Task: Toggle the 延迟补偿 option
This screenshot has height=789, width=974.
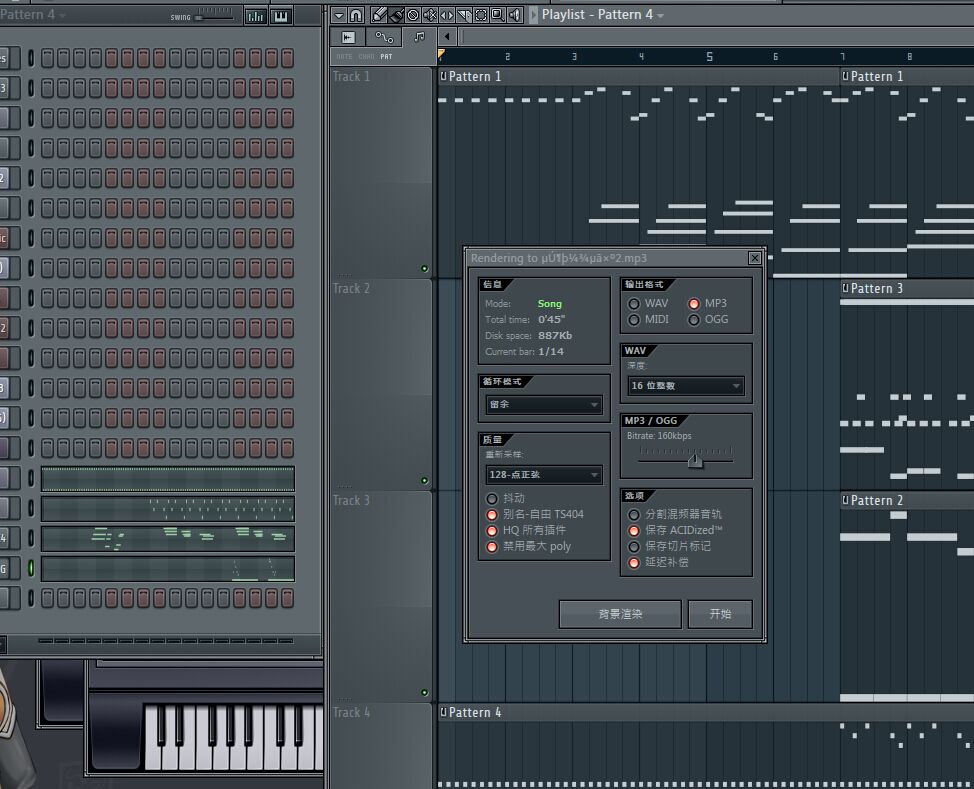Action: click(x=634, y=562)
